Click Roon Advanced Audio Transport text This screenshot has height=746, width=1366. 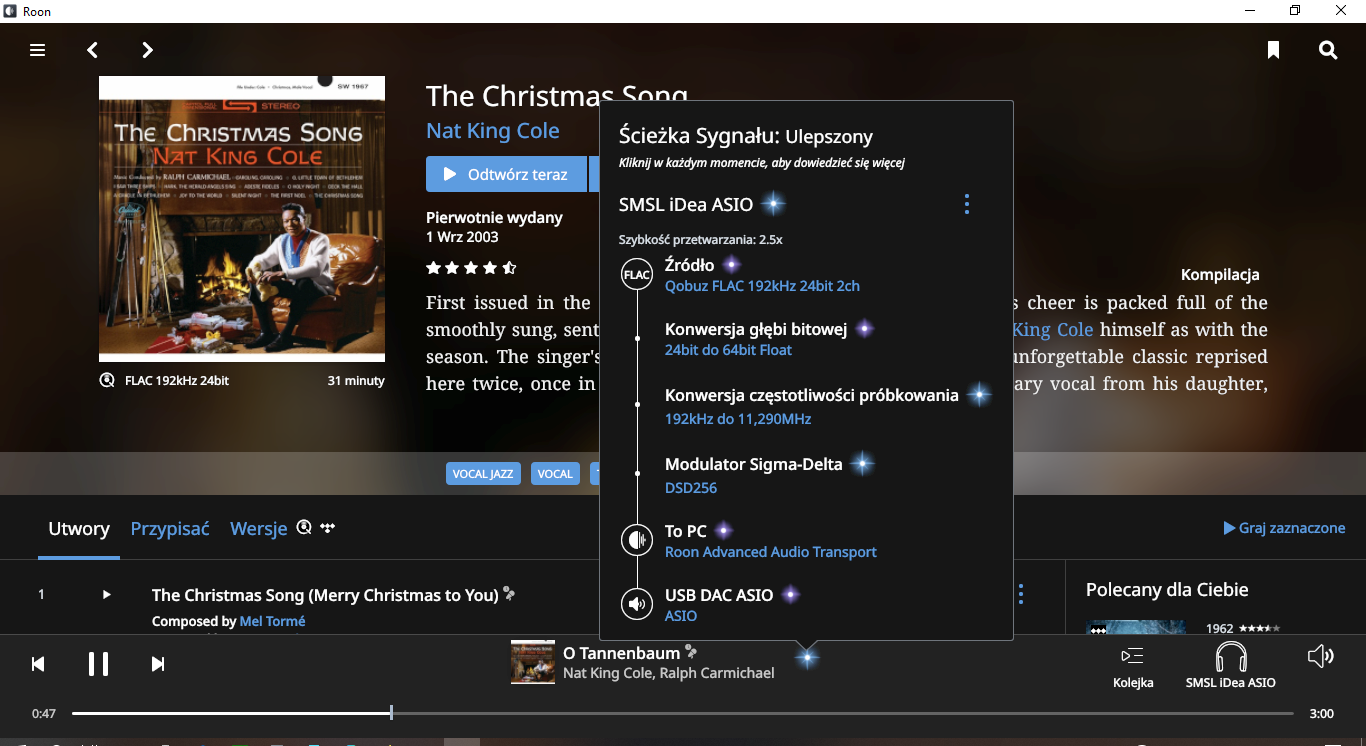pos(771,552)
